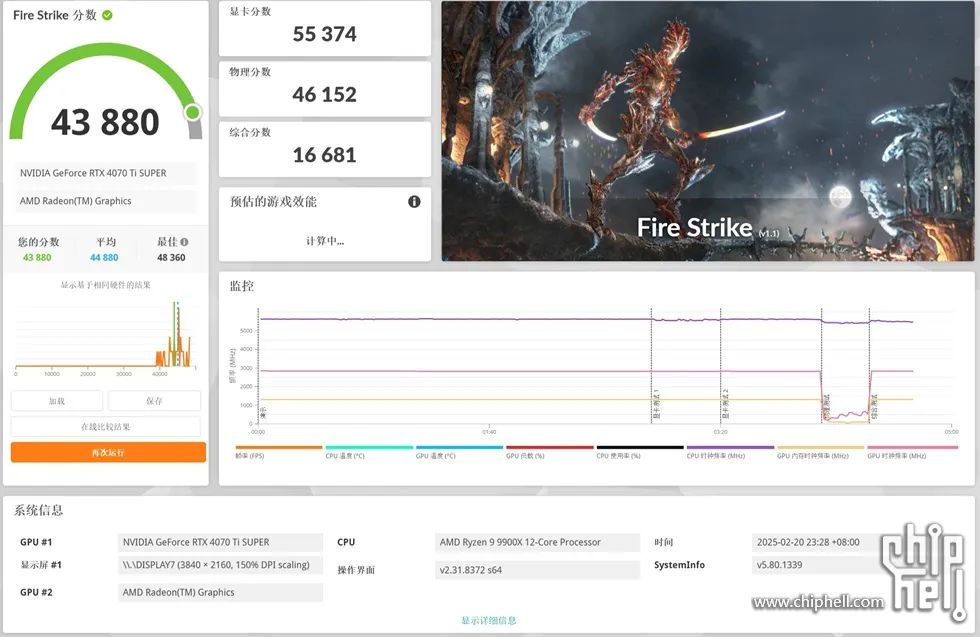The image size is (980, 637).
Task: Click the '预估的游戏效能' heading
Action: click(273, 201)
